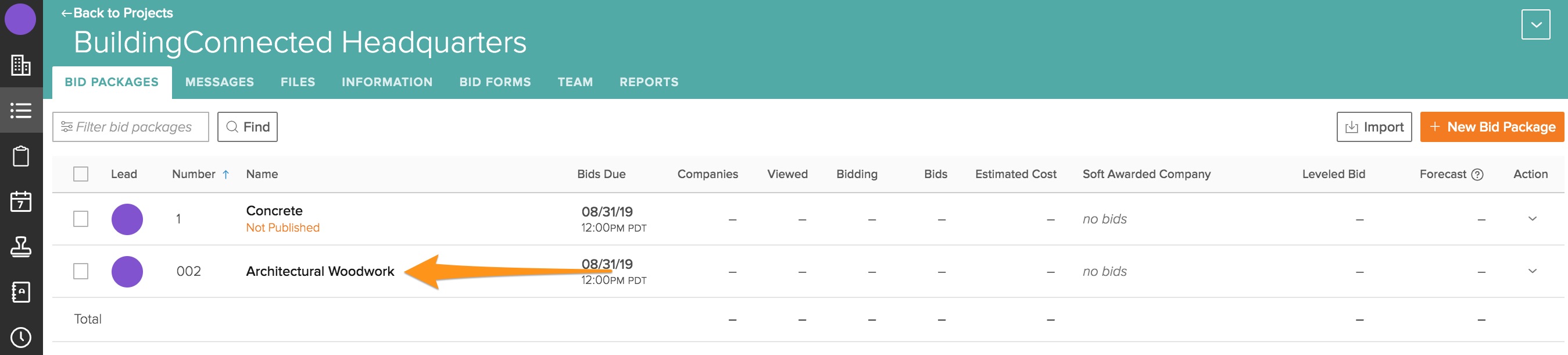
Task: Check the Architectural Woodwork row checkbox
Action: [80, 271]
